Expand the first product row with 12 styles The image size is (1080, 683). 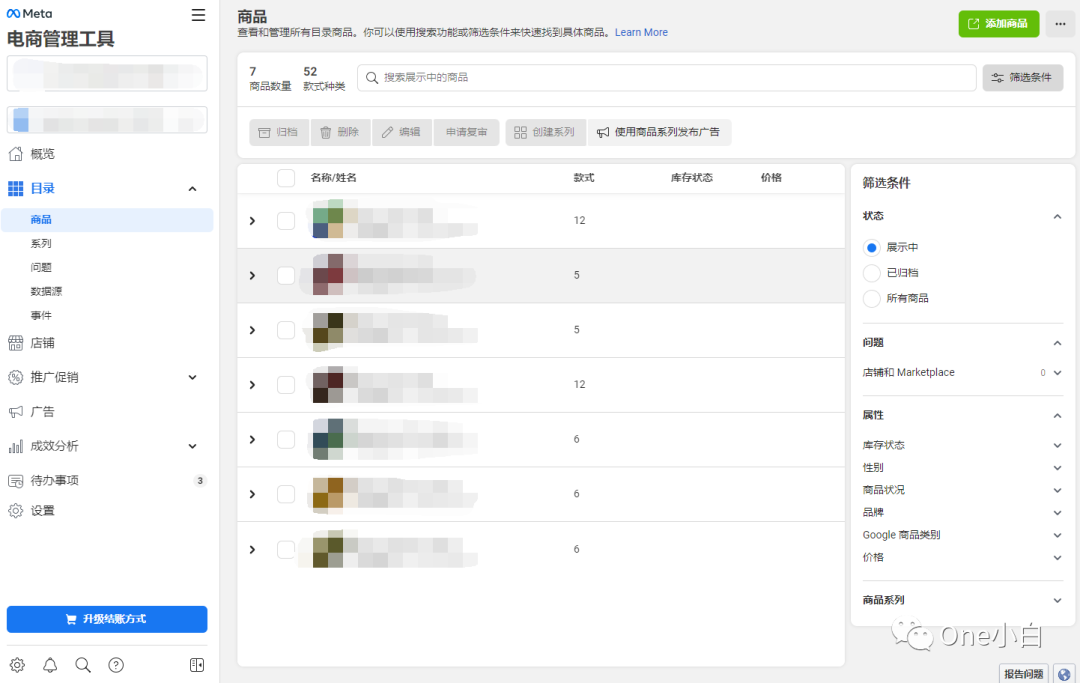[x=251, y=220]
